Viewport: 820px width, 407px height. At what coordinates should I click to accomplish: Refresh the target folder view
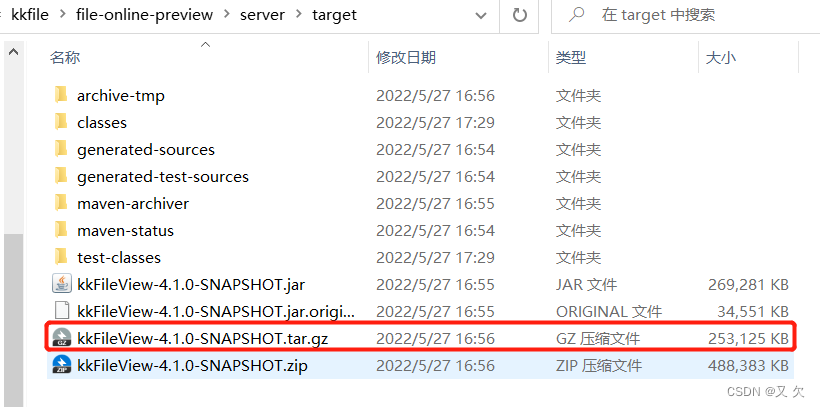pos(519,15)
